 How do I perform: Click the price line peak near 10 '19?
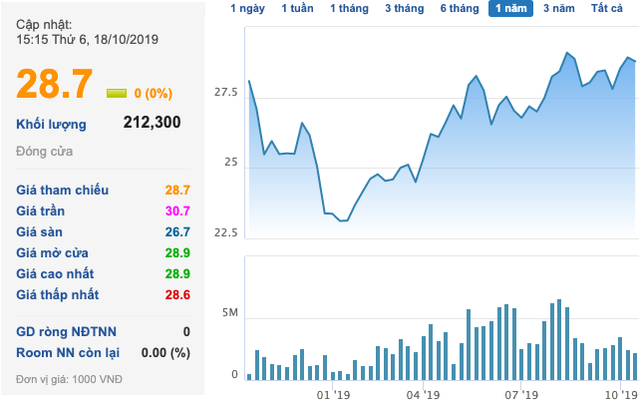pos(628,58)
